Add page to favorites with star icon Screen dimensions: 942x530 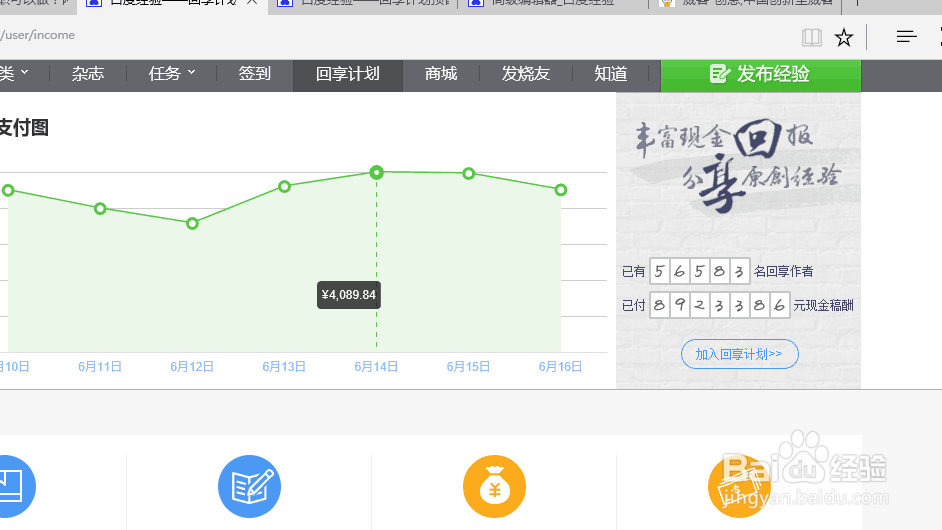pos(844,37)
